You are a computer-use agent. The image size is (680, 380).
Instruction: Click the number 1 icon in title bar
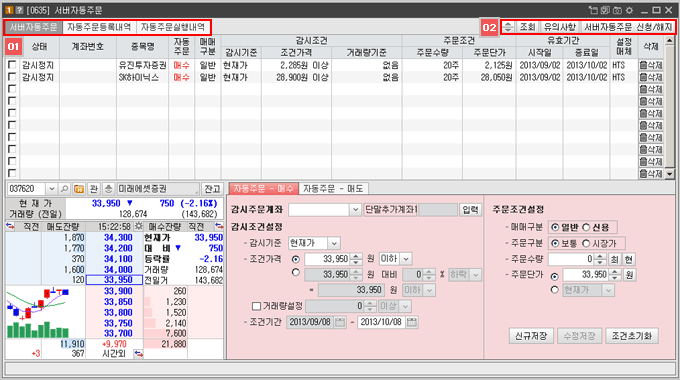click(9, 10)
